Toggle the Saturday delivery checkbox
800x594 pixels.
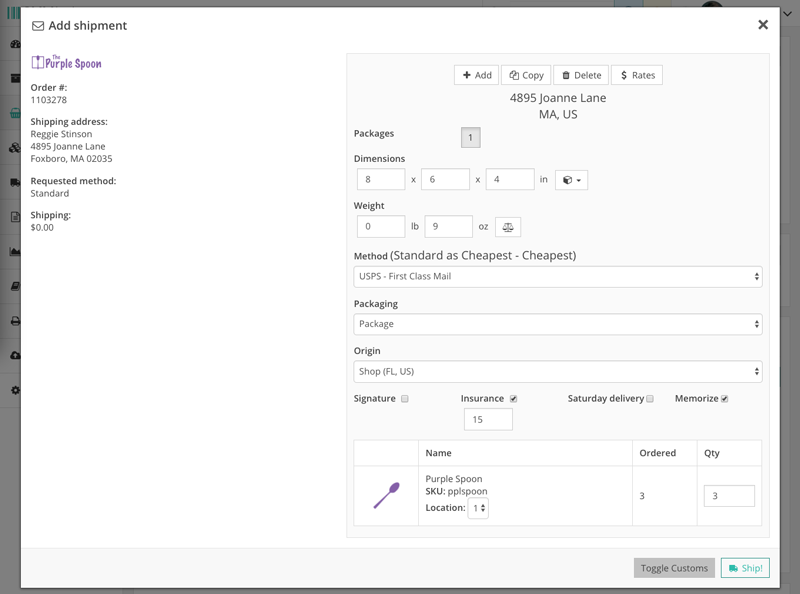[650, 399]
